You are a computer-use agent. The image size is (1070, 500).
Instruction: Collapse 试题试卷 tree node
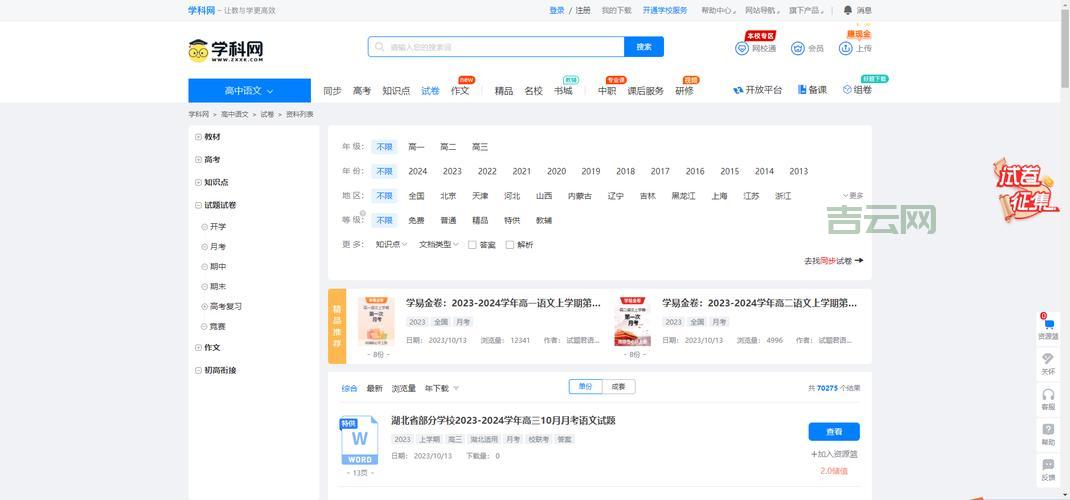[199, 205]
